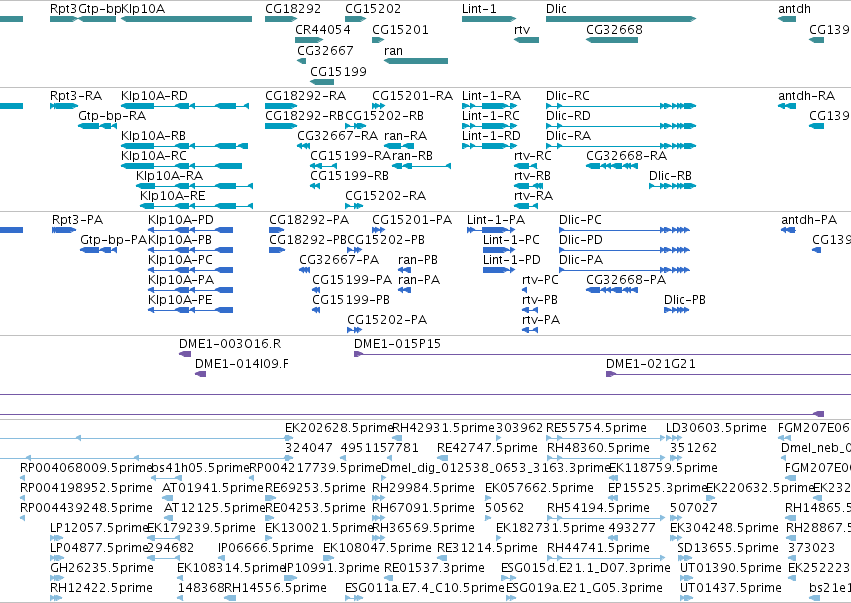The width and height of the screenshot is (851, 603).
Task: Select the CG15202 gene label
Action: [x=373, y=9]
